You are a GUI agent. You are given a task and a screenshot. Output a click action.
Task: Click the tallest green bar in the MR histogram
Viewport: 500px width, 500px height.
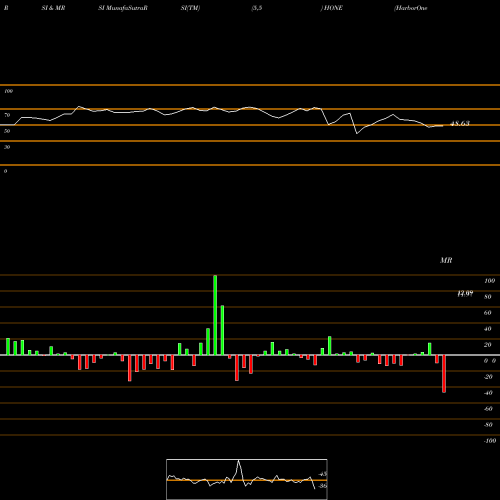(215, 315)
